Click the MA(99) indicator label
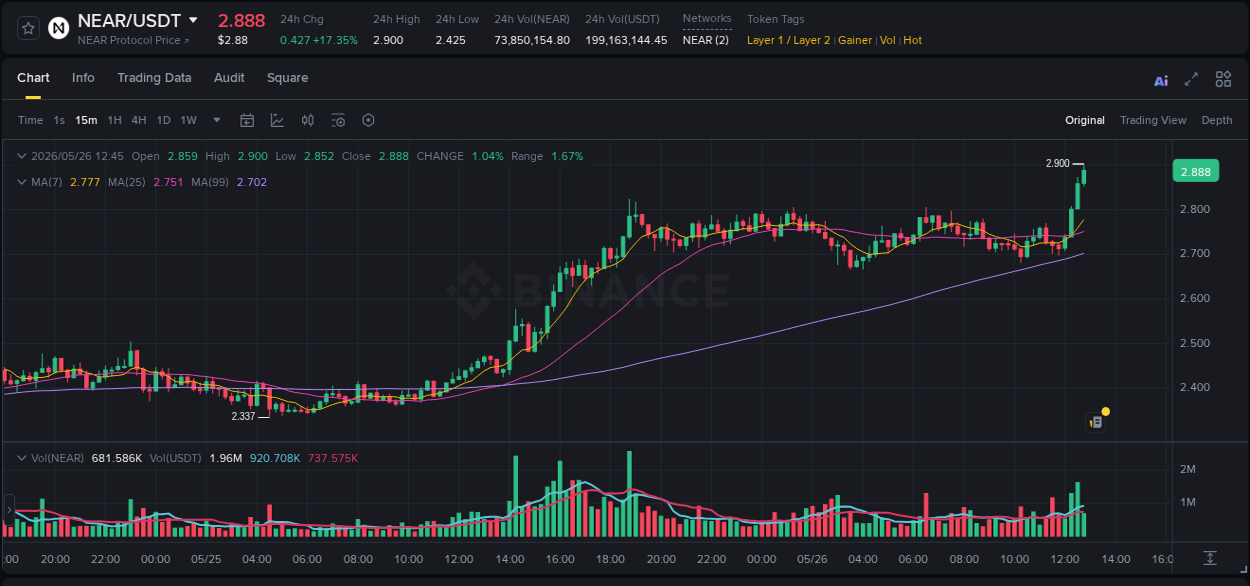Image resolution: width=1250 pixels, height=586 pixels. 211,182
